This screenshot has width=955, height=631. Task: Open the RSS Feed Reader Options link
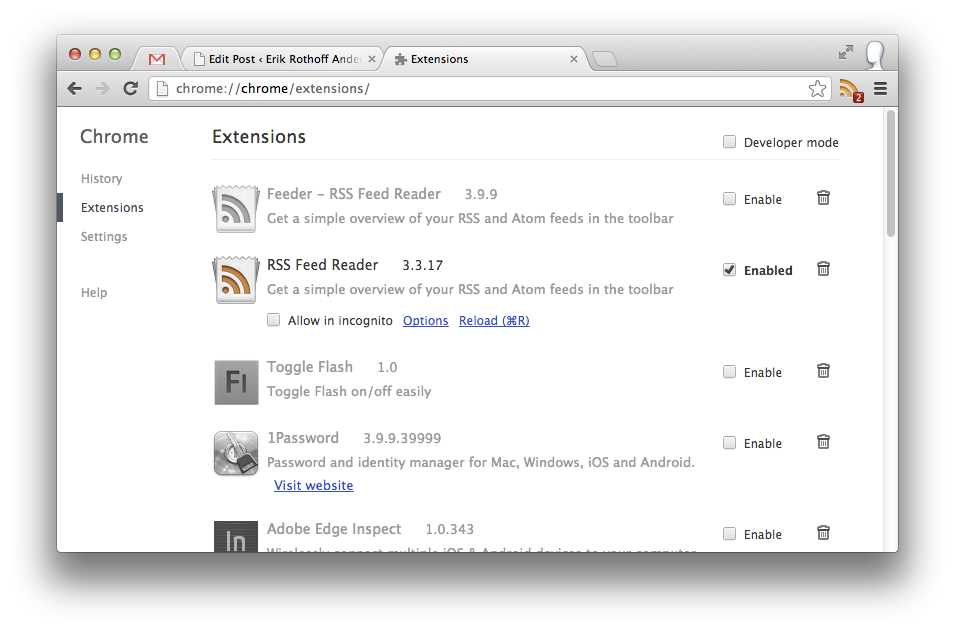tap(426, 320)
